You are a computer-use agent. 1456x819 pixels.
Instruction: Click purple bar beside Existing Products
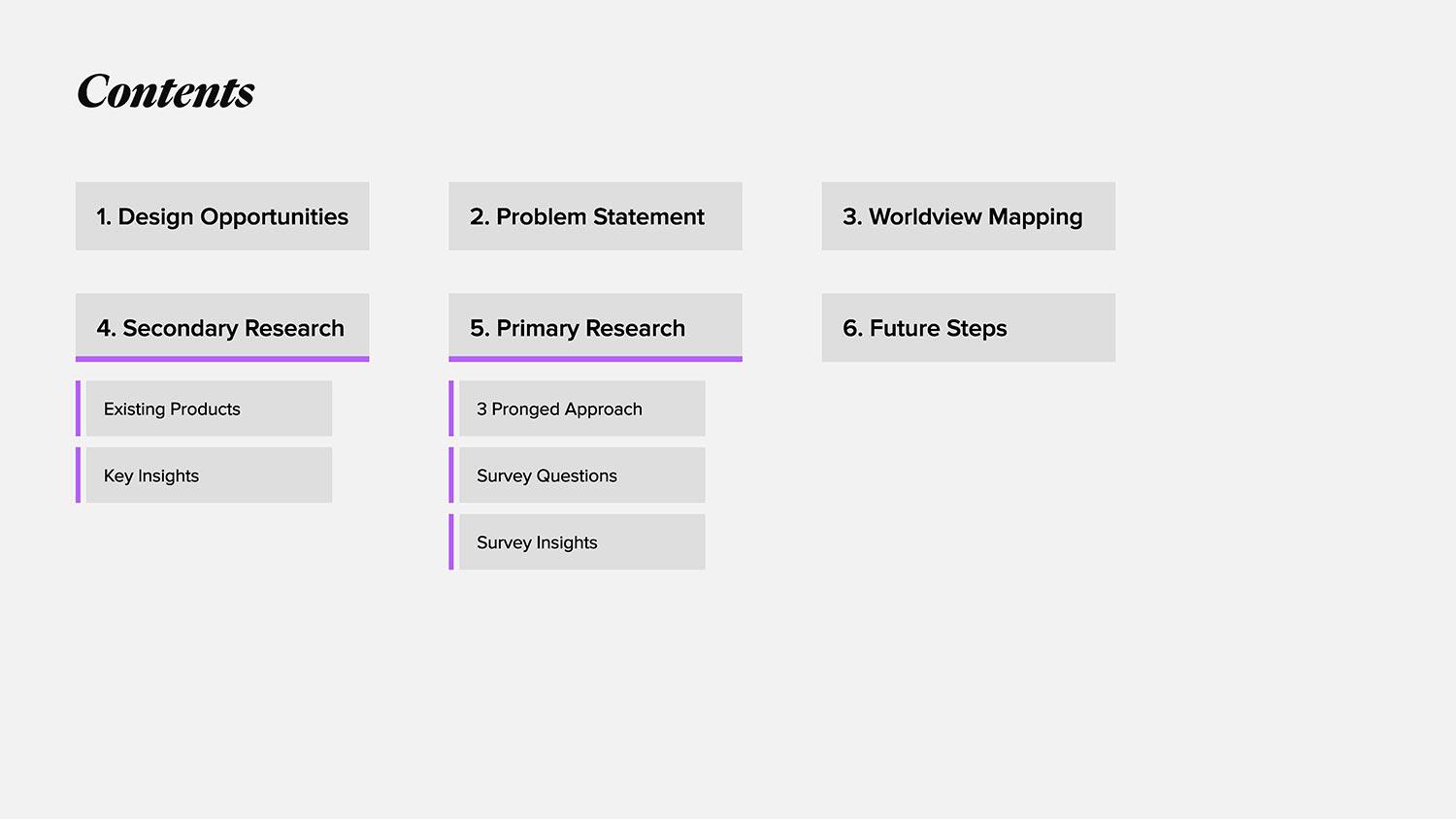pos(79,409)
